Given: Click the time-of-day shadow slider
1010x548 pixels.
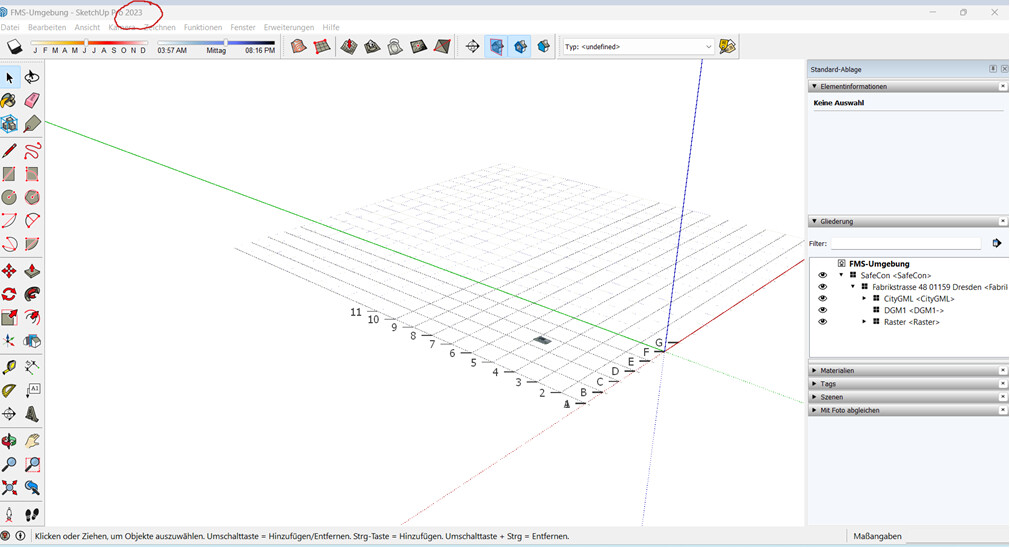Looking at the screenshot, I should (225, 43).
